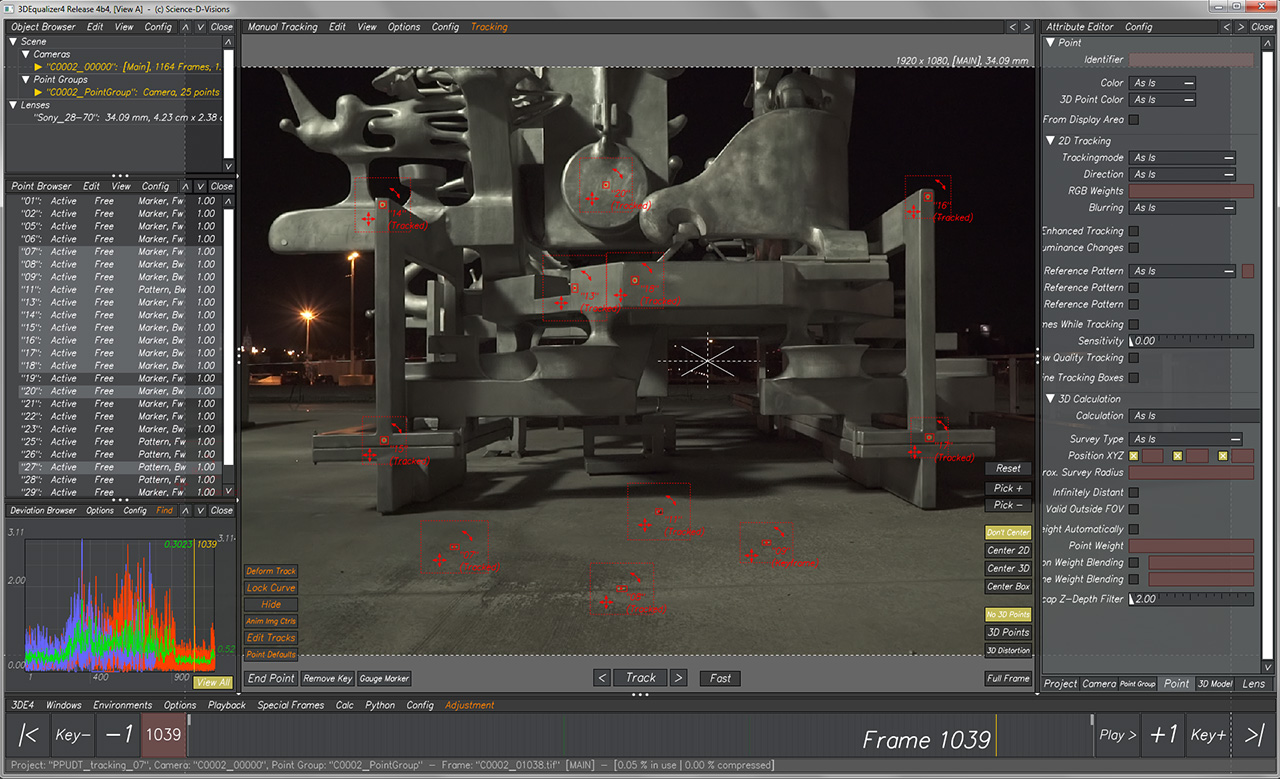This screenshot has height=779, width=1280.
Task: Click the track backward arrow left of Track
Action: (602, 678)
